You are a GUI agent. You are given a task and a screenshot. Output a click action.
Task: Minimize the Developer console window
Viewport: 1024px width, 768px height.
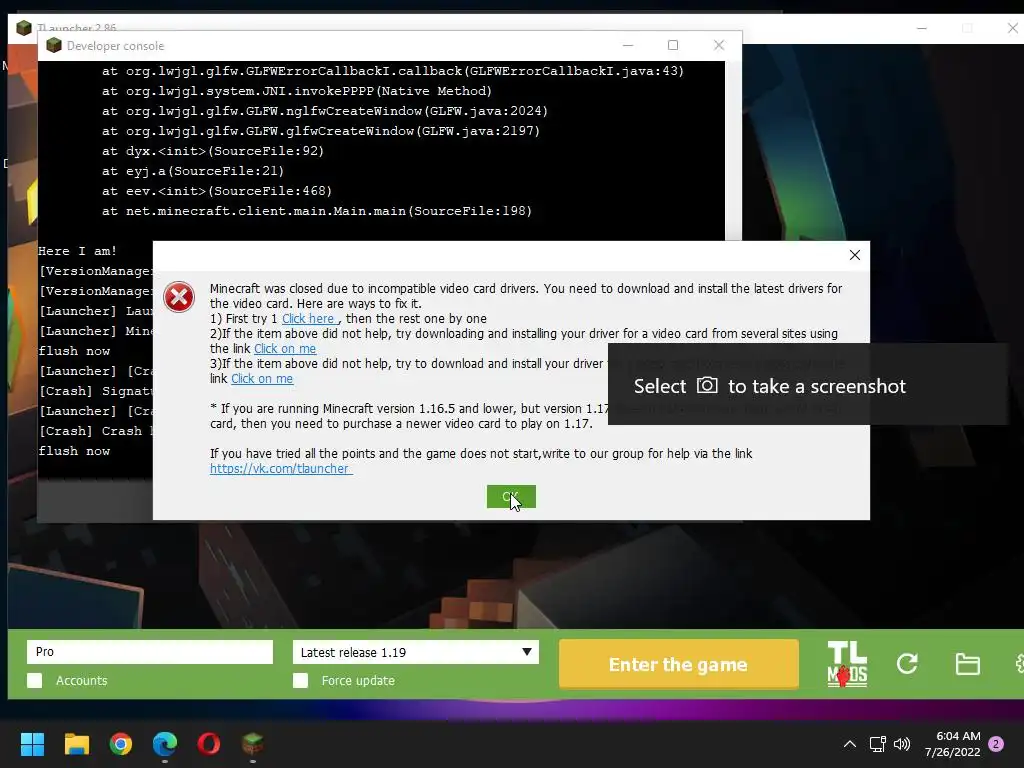(628, 45)
